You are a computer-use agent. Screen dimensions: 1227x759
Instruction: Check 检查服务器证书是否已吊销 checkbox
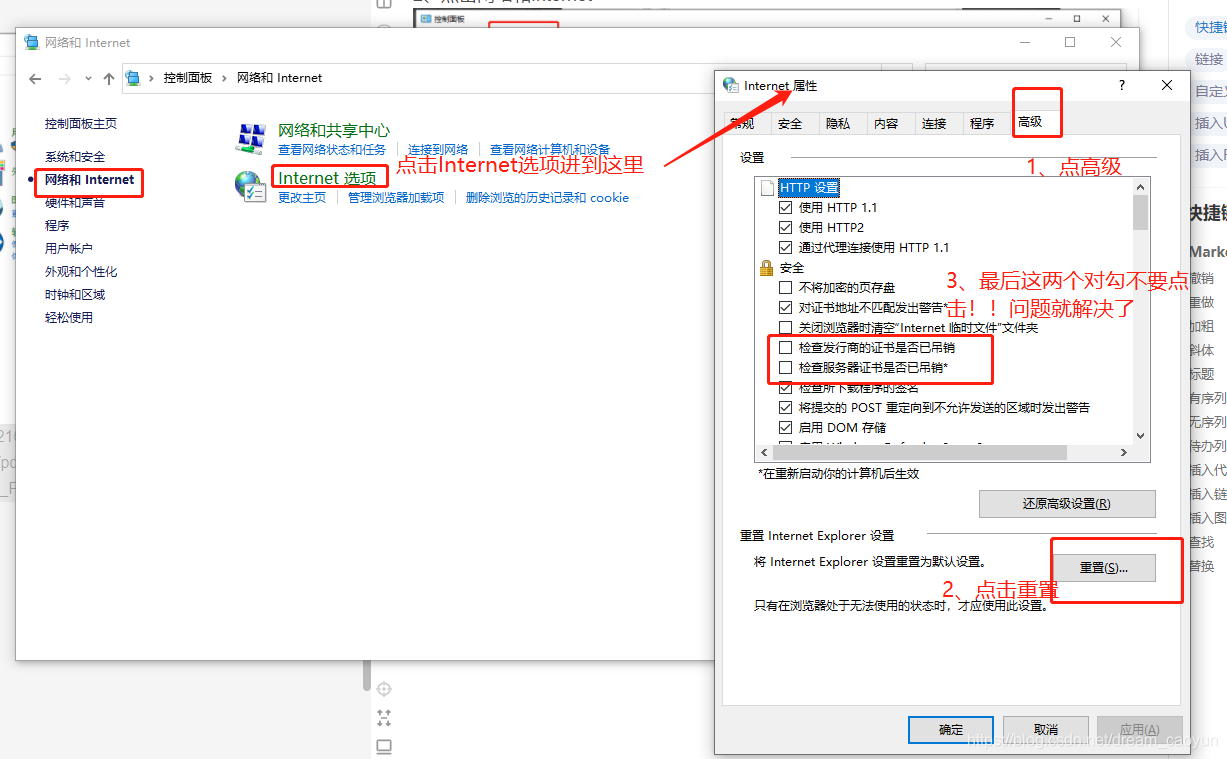[x=785, y=368]
